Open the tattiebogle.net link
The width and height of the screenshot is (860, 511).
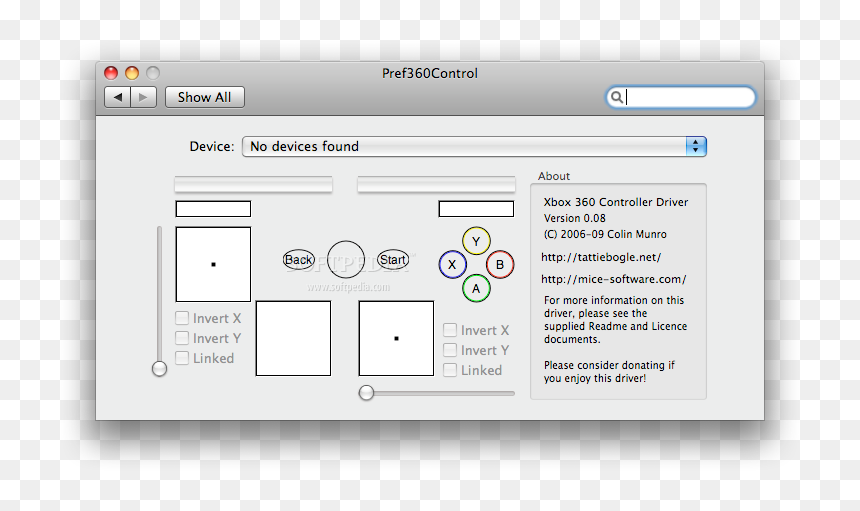coord(601,257)
